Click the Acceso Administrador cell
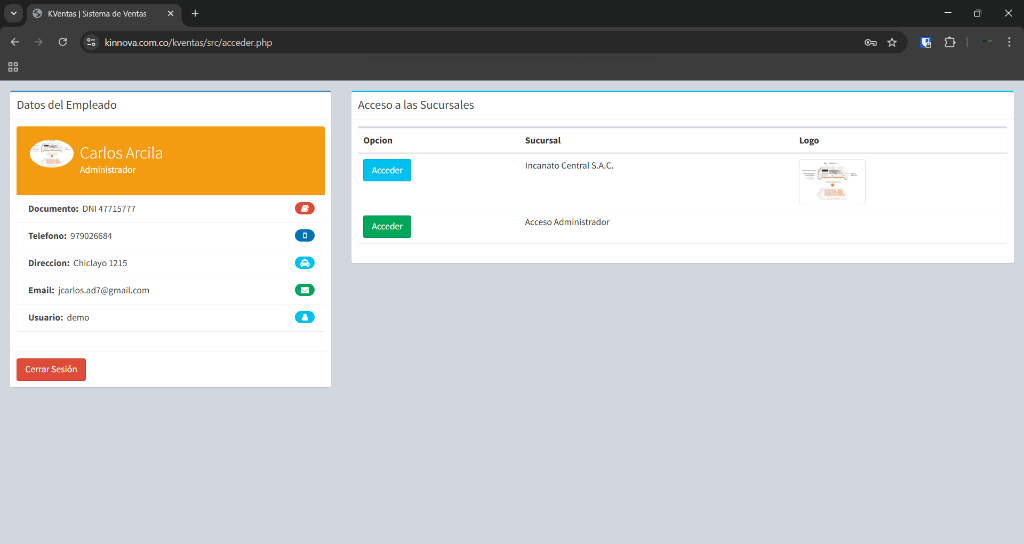The height and width of the screenshot is (544, 1024). (x=567, y=222)
